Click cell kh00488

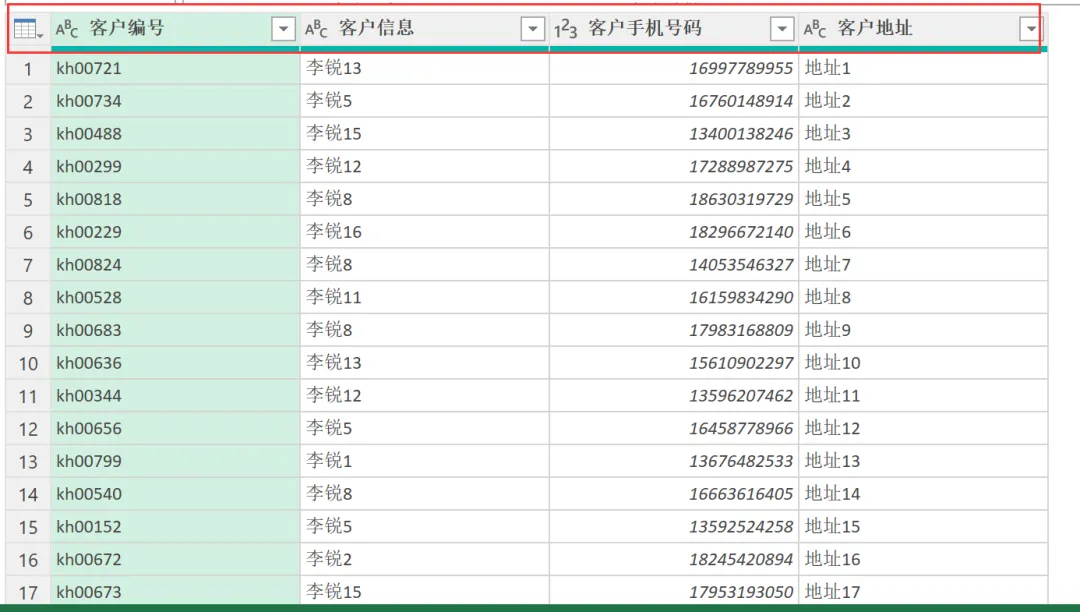point(176,134)
